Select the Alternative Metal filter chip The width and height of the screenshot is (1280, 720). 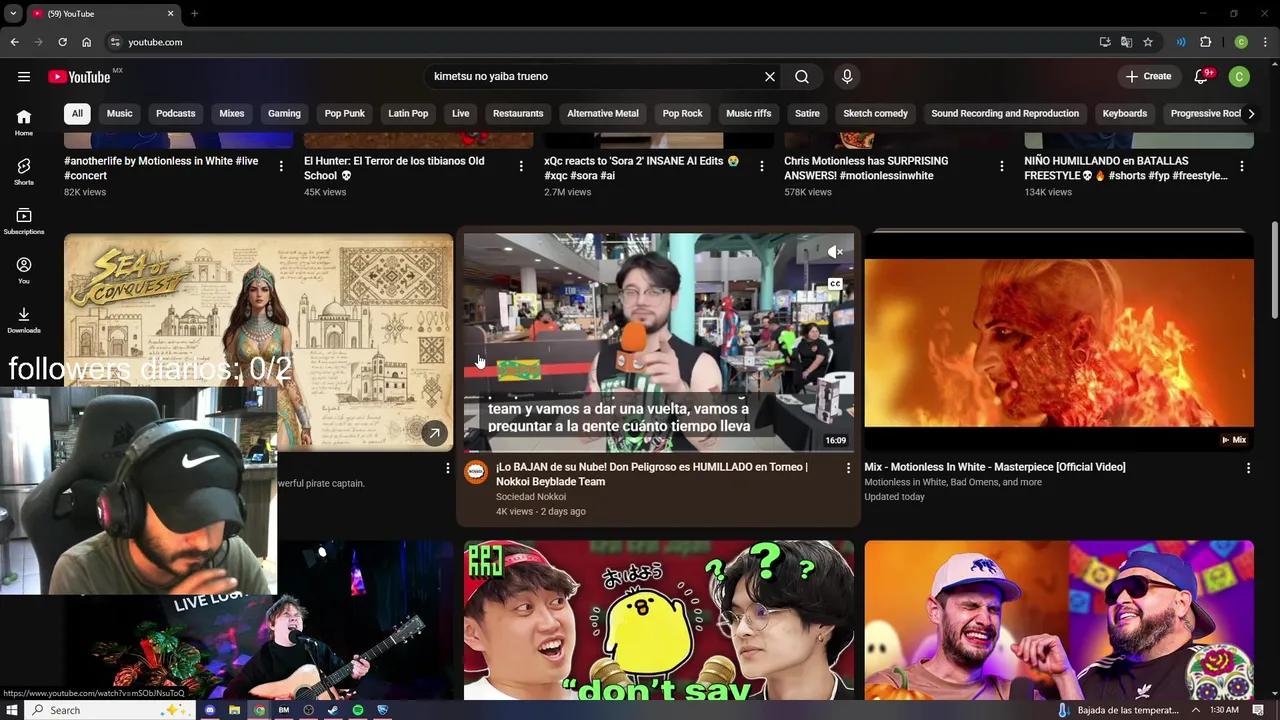(x=603, y=113)
